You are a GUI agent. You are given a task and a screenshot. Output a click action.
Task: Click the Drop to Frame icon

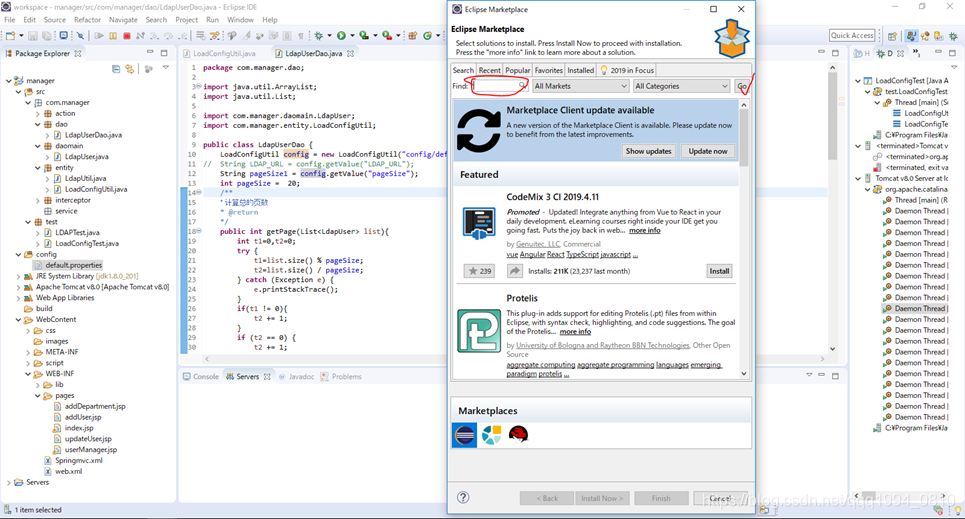point(201,36)
